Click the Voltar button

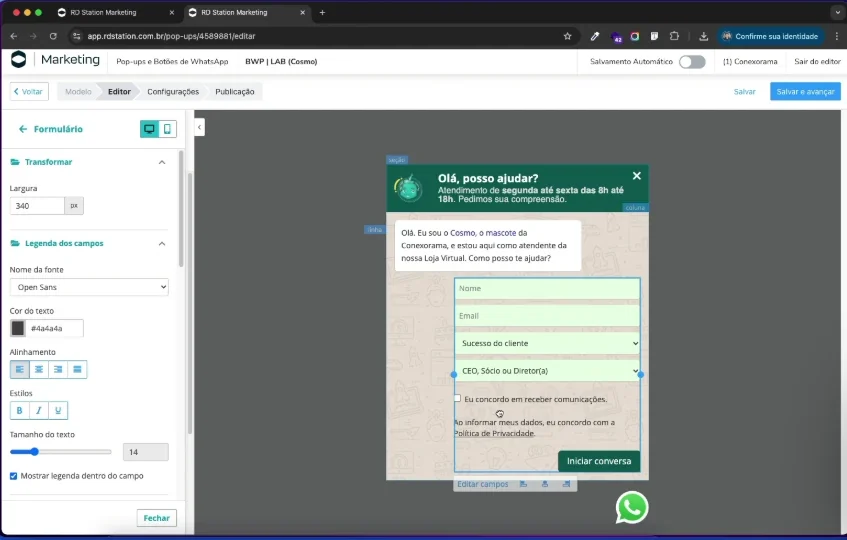tap(29, 92)
